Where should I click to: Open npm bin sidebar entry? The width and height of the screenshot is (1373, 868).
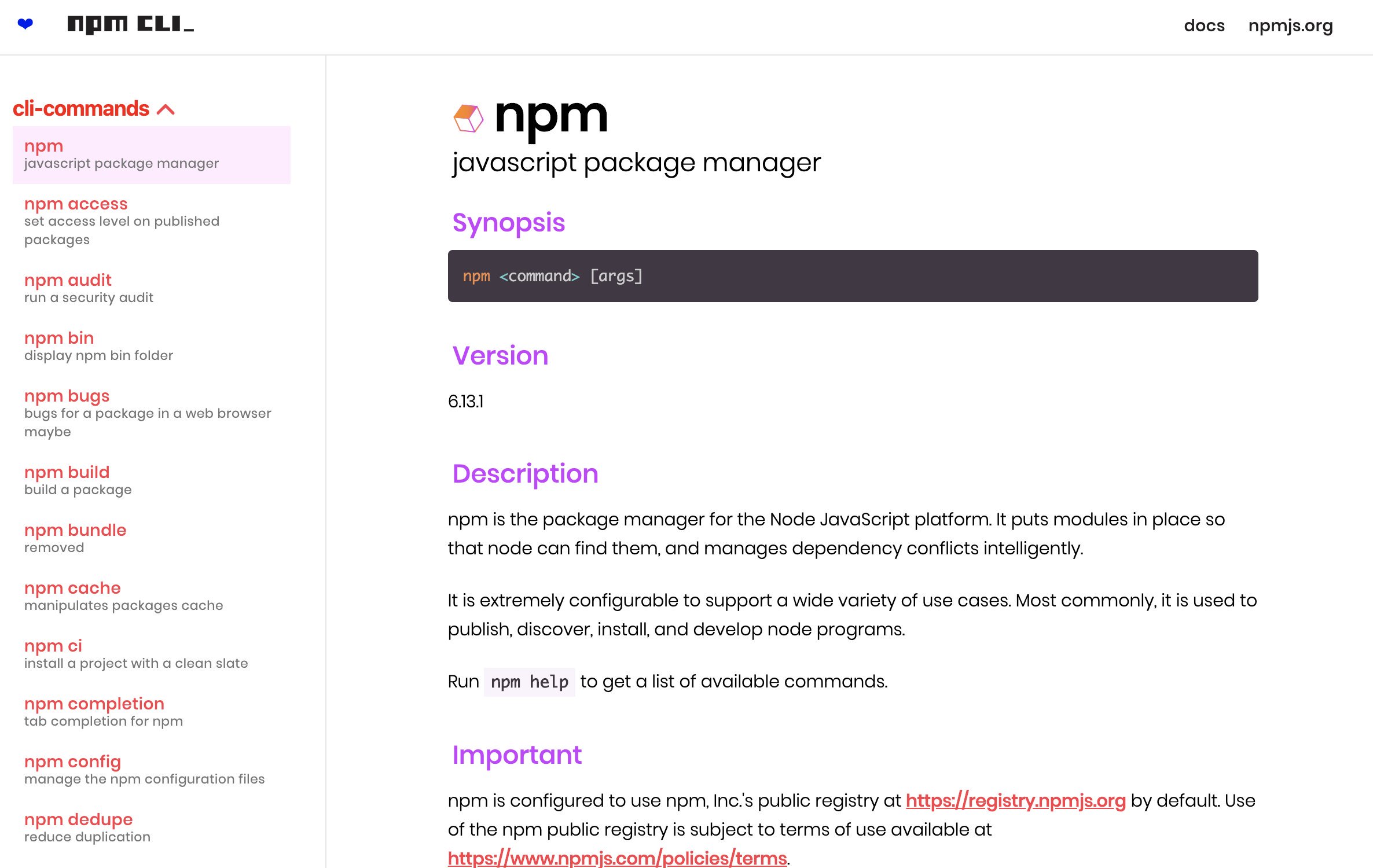point(152,346)
